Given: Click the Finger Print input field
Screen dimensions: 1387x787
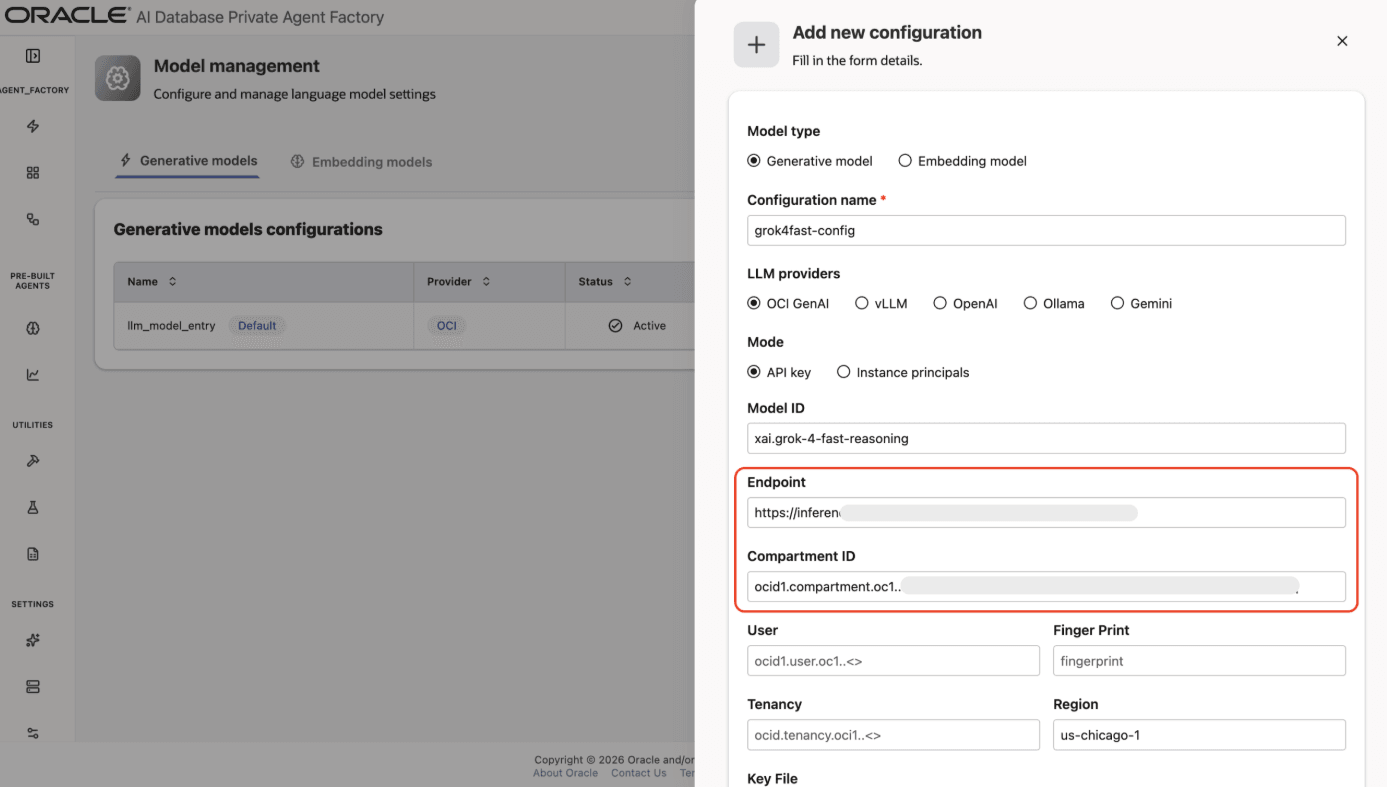Looking at the screenshot, I should point(1199,660).
